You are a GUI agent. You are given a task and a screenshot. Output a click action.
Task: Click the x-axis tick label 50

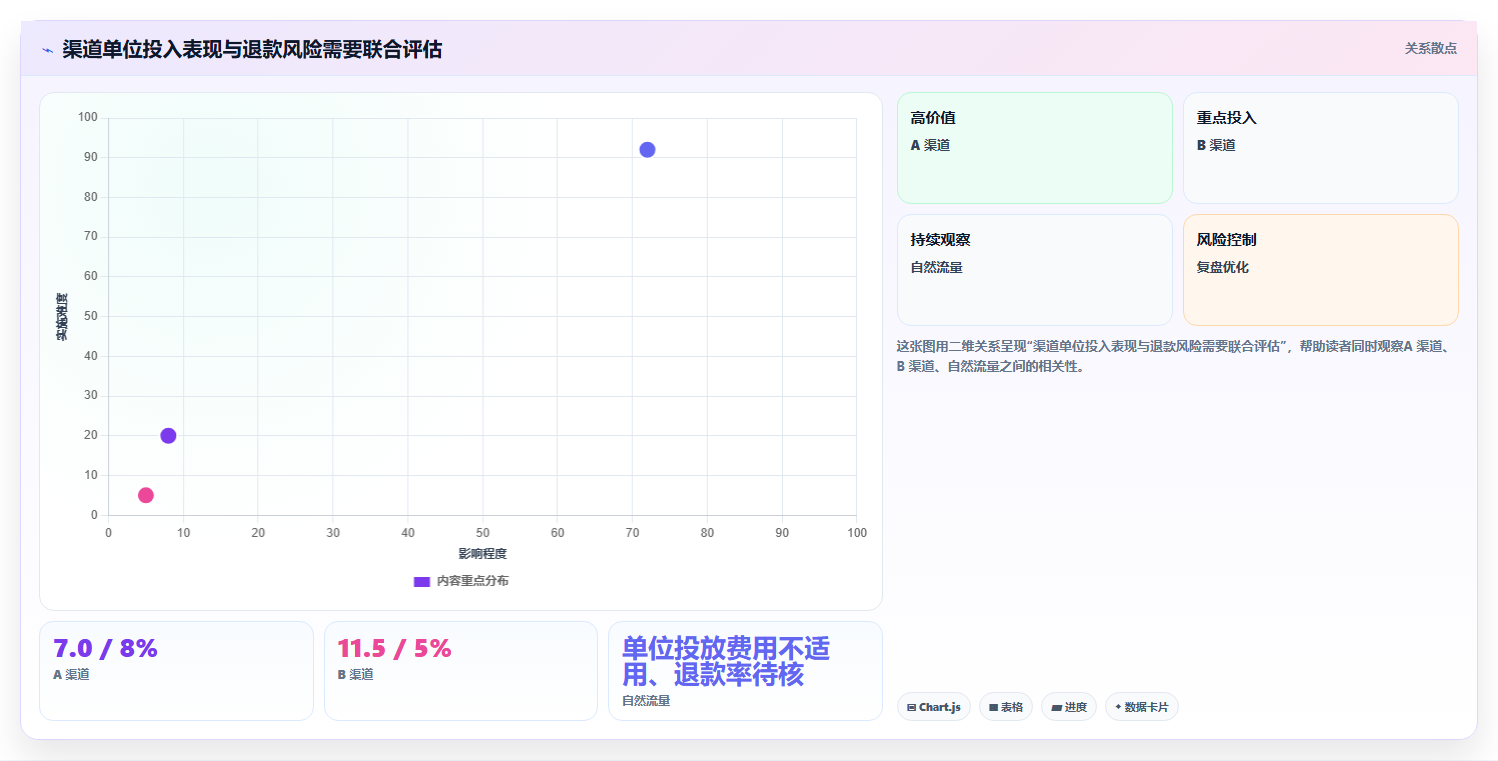pos(483,533)
